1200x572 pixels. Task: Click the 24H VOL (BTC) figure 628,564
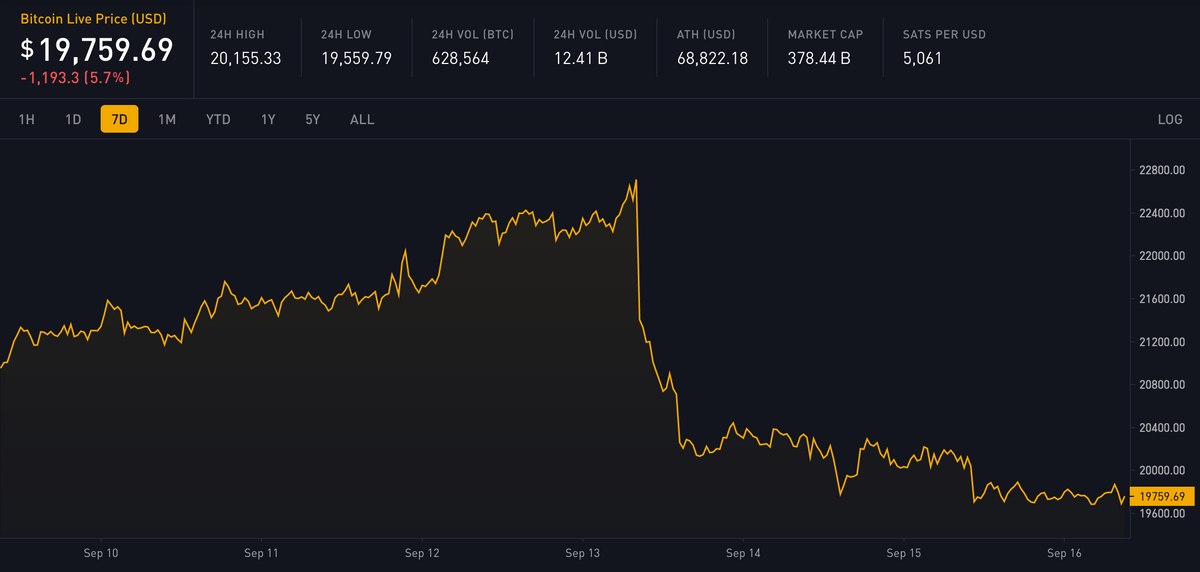coord(460,58)
